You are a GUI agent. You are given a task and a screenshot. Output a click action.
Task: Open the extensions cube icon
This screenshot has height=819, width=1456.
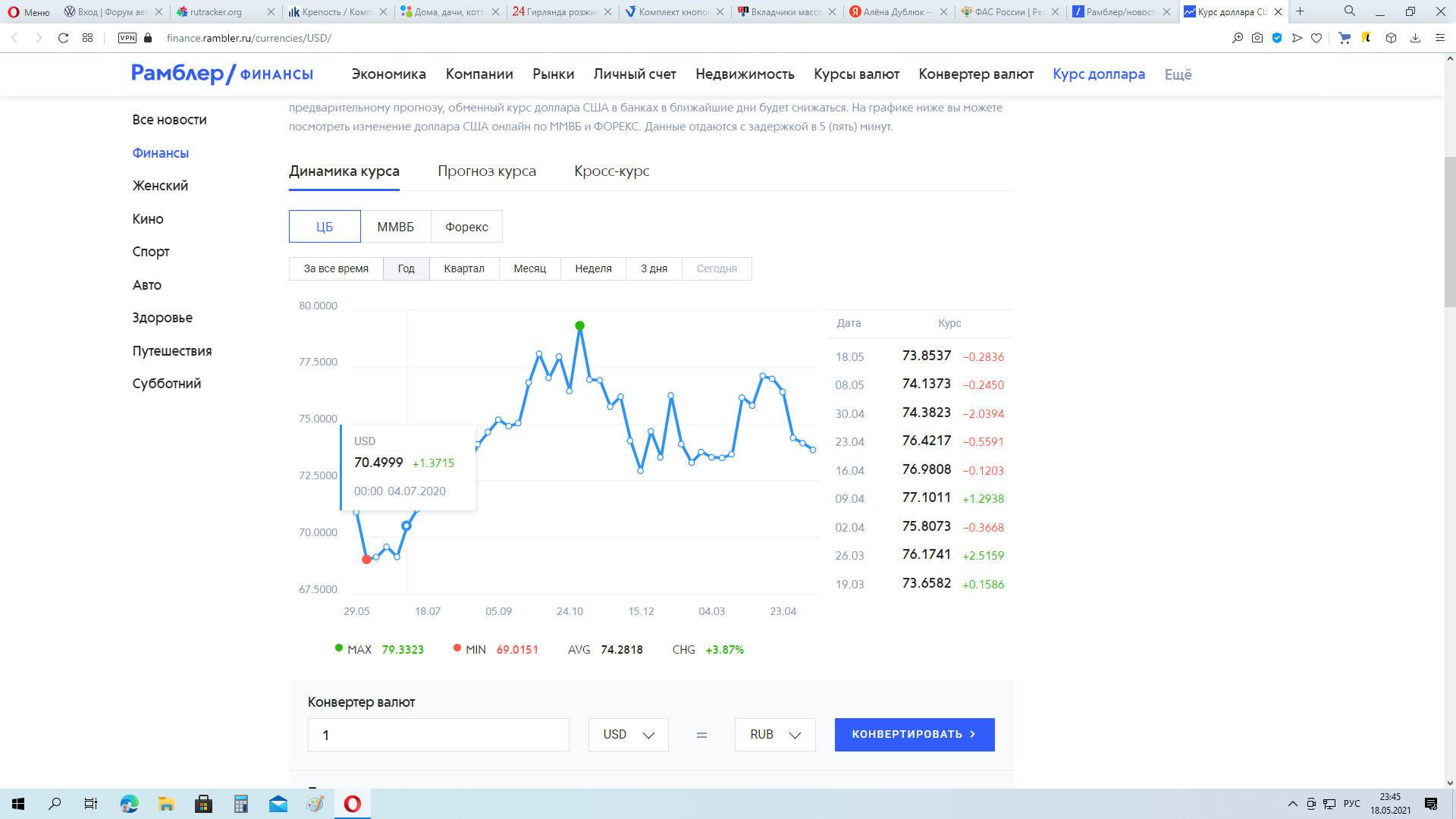point(1391,38)
